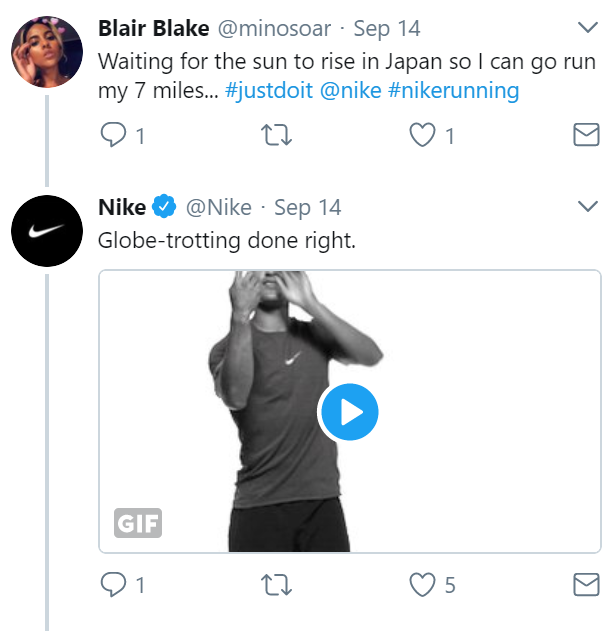
Task: Open the Nike account name
Action: [x=122, y=208]
